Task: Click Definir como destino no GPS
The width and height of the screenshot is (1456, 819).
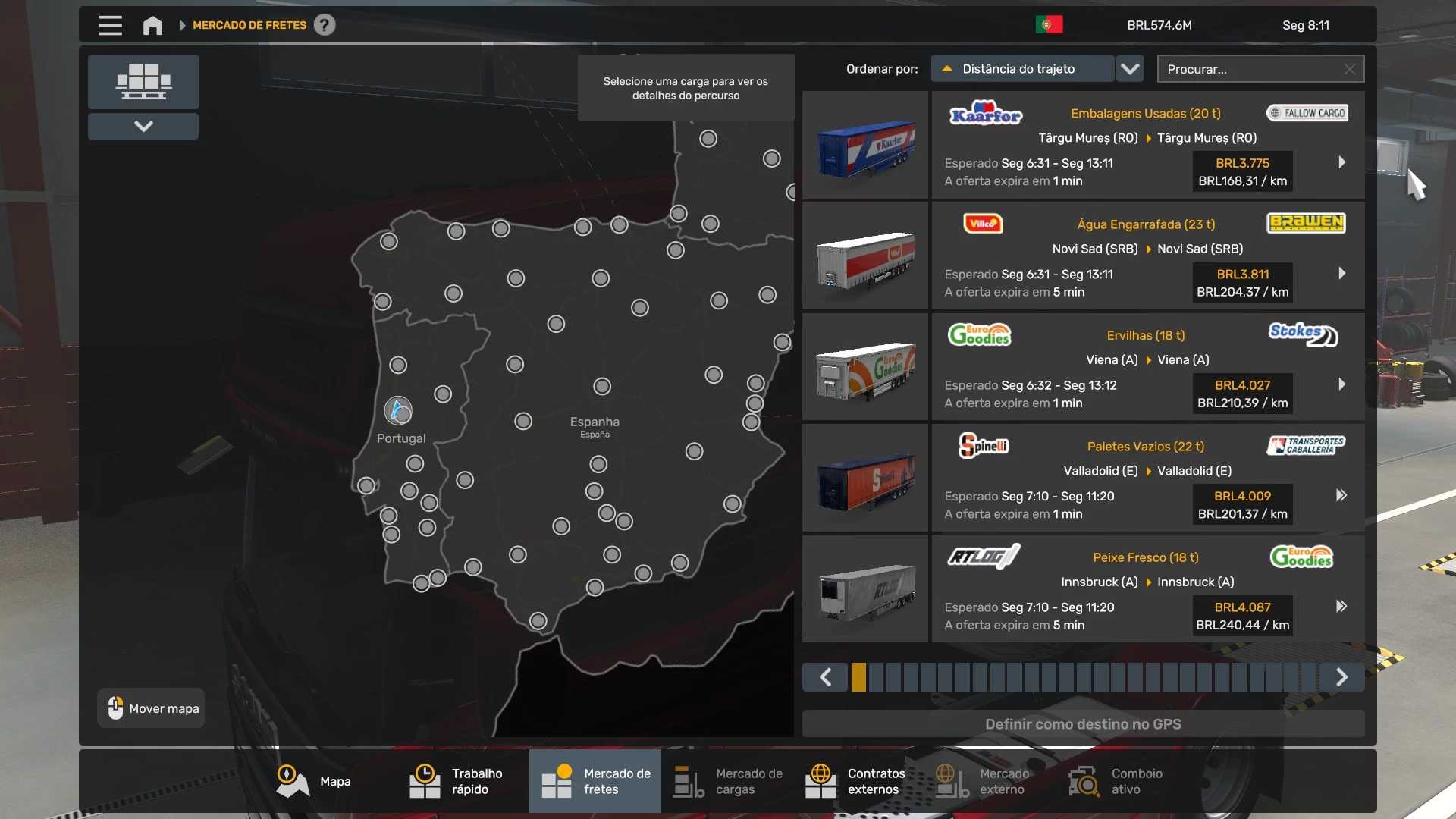Action: [x=1083, y=723]
